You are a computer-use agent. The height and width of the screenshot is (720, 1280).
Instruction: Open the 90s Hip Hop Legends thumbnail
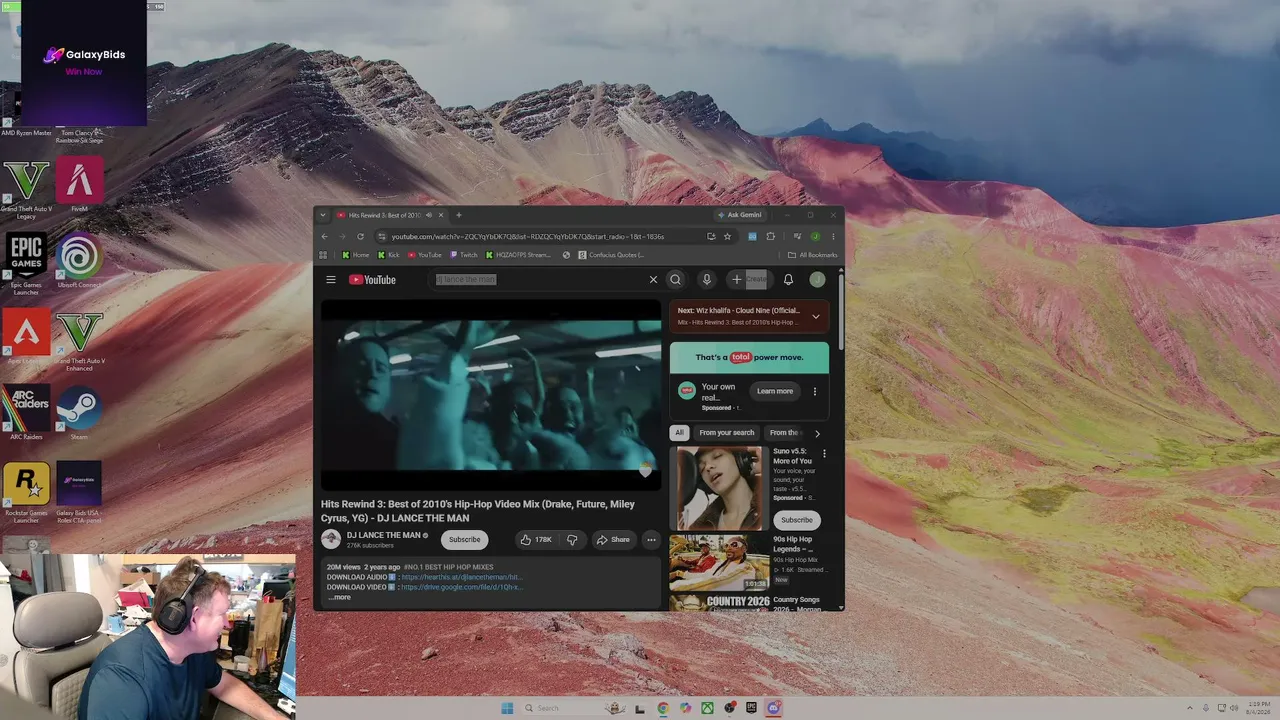tap(719, 562)
